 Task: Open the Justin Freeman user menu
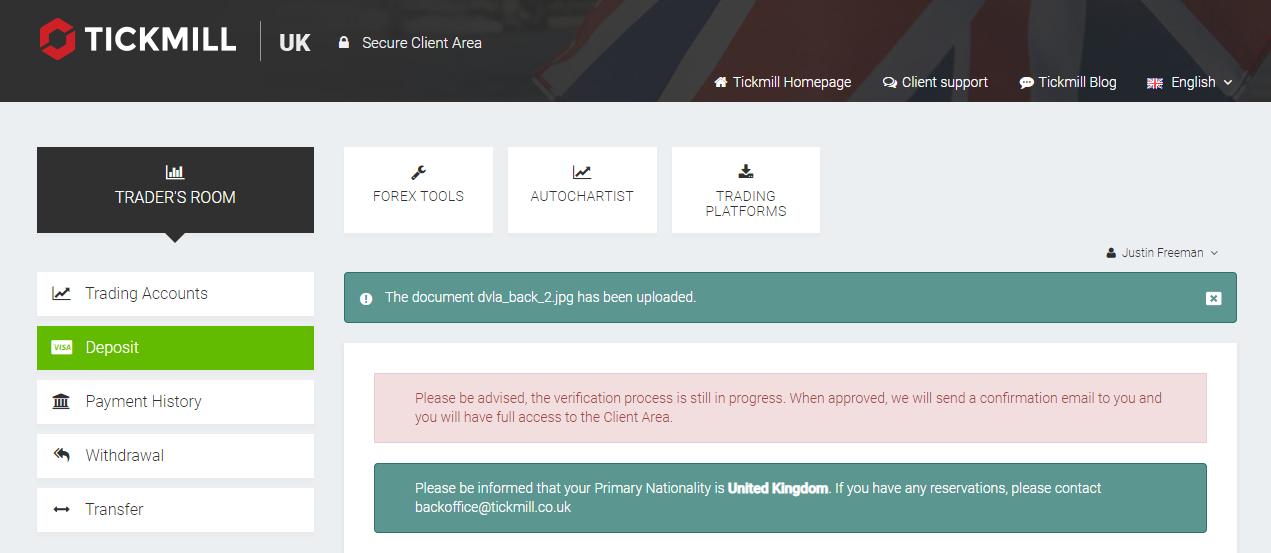pyautogui.click(x=1162, y=253)
